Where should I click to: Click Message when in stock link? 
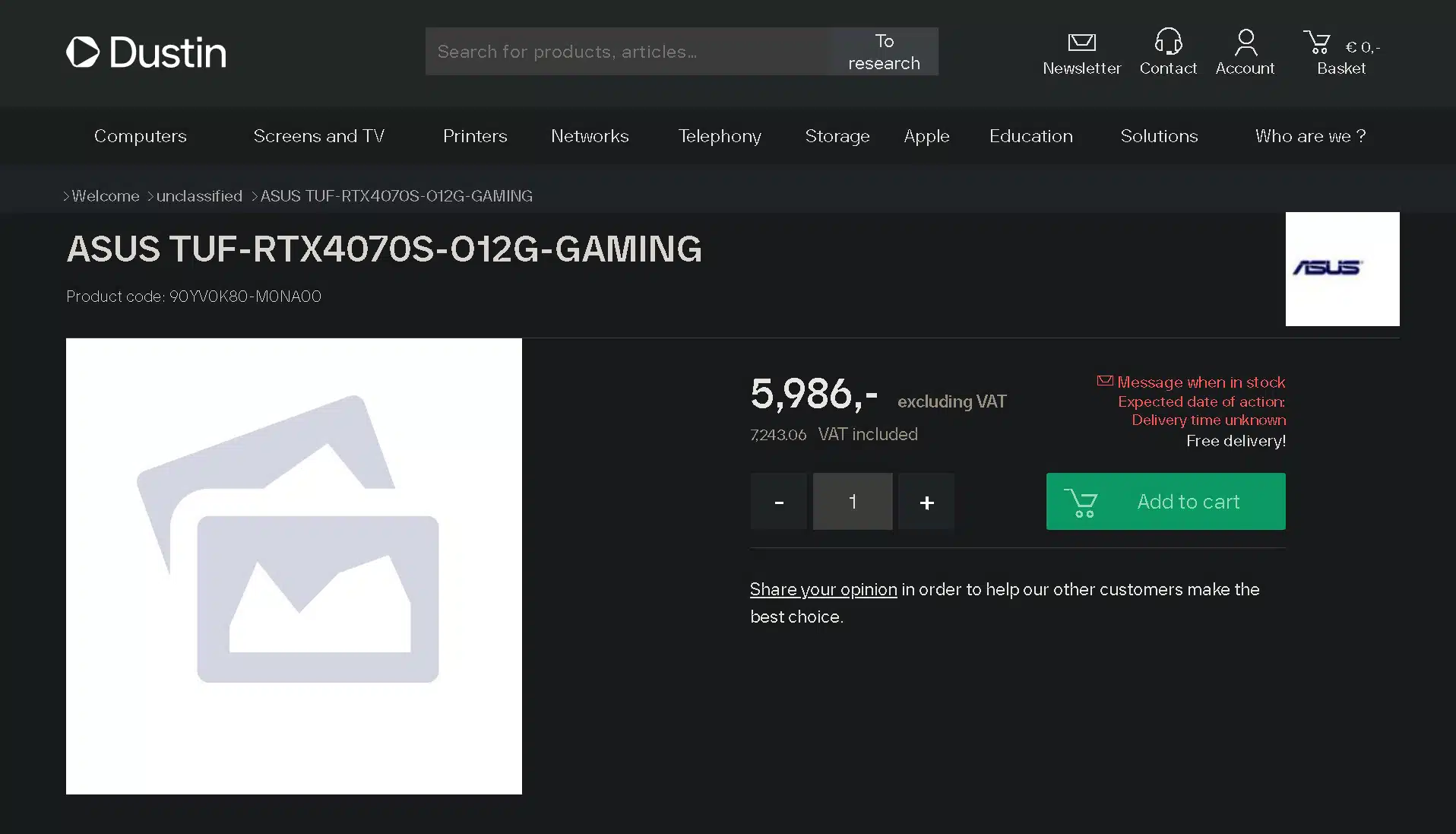click(x=1201, y=382)
